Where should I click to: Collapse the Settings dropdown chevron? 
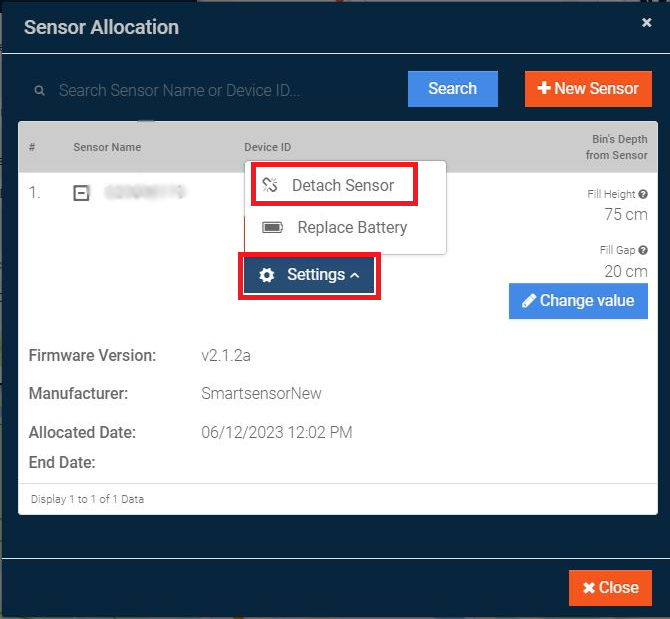pos(355,275)
